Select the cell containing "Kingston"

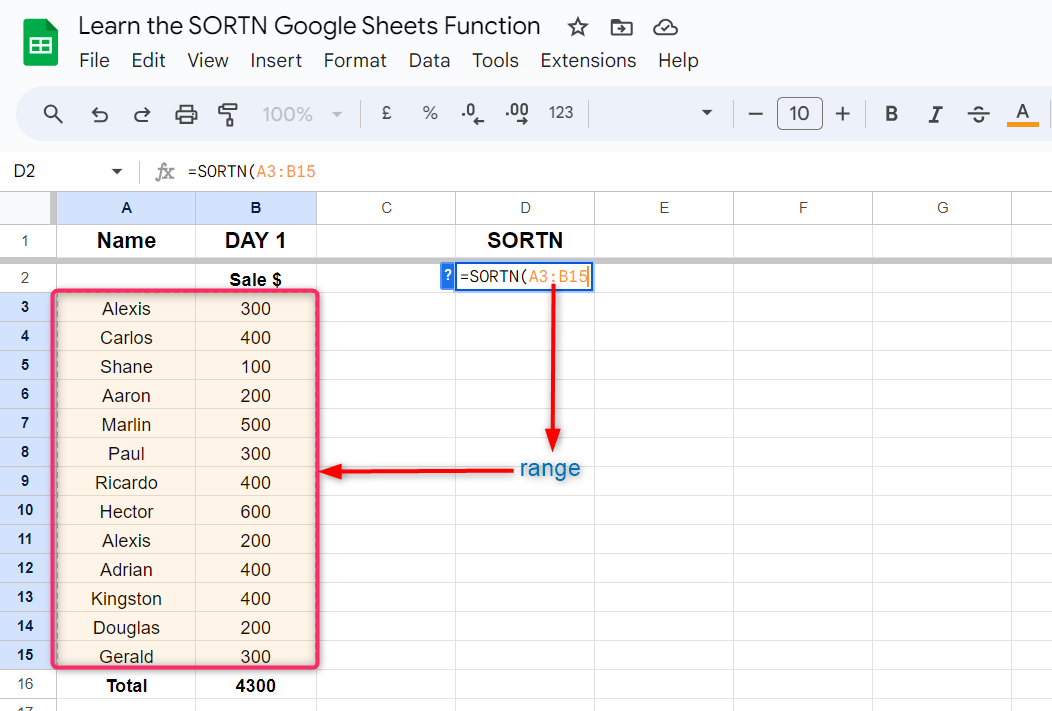point(126,598)
